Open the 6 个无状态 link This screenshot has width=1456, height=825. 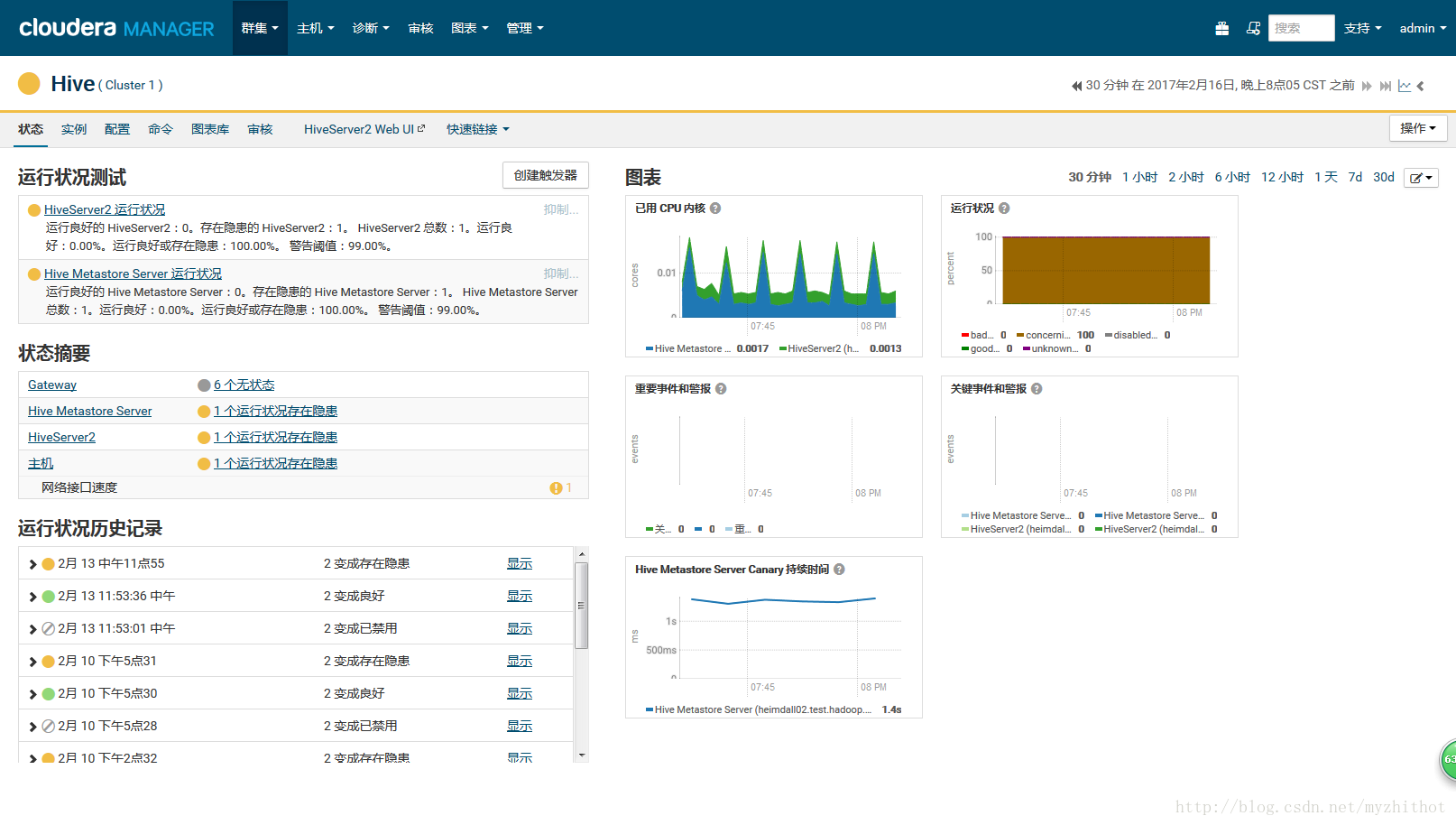244,385
